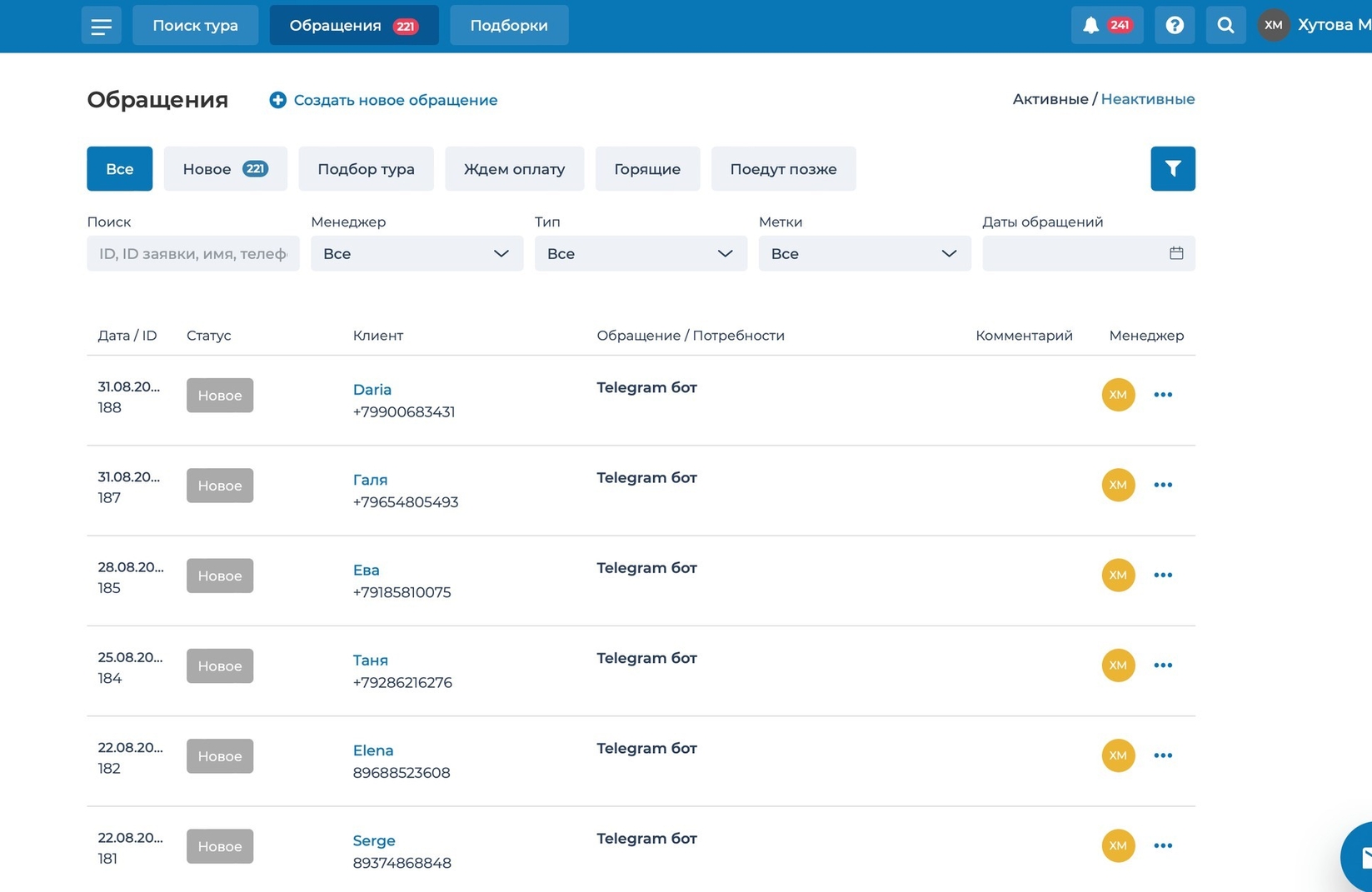The width and height of the screenshot is (1372, 892).
Task: Click the help question mark icon
Action: 1174,25
